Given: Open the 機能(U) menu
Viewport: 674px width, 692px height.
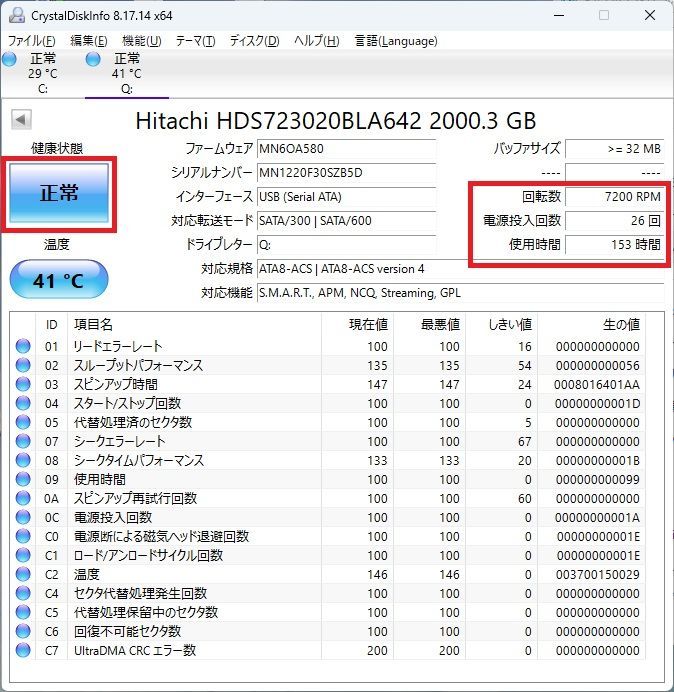Looking at the screenshot, I should 142,41.
